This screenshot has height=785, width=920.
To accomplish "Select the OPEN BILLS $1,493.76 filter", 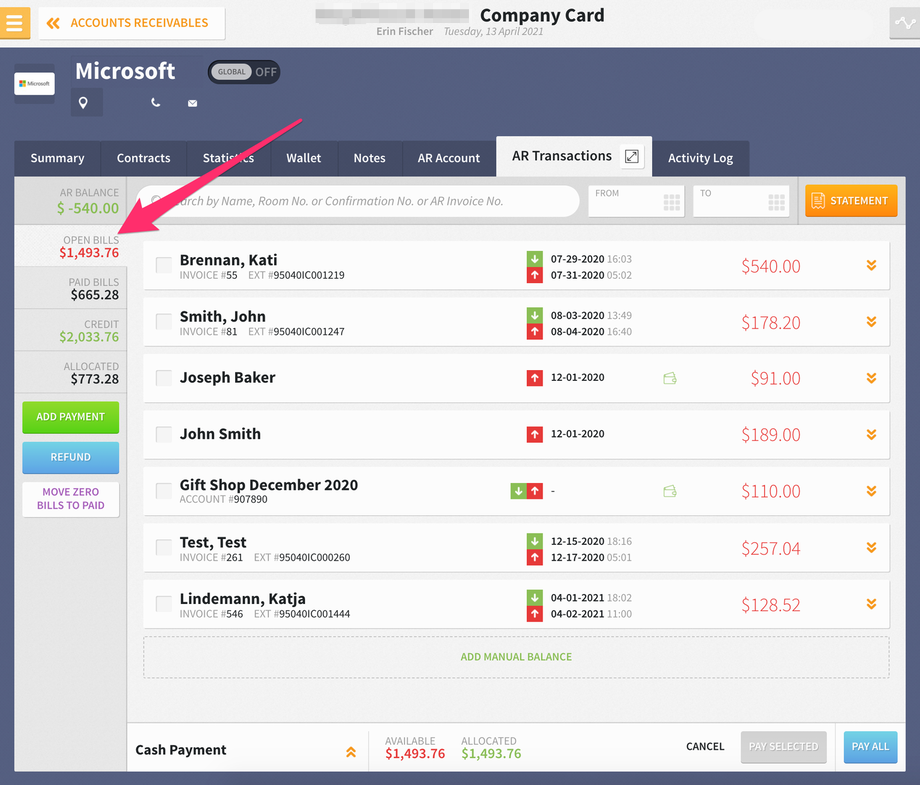I will (x=70, y=246).
